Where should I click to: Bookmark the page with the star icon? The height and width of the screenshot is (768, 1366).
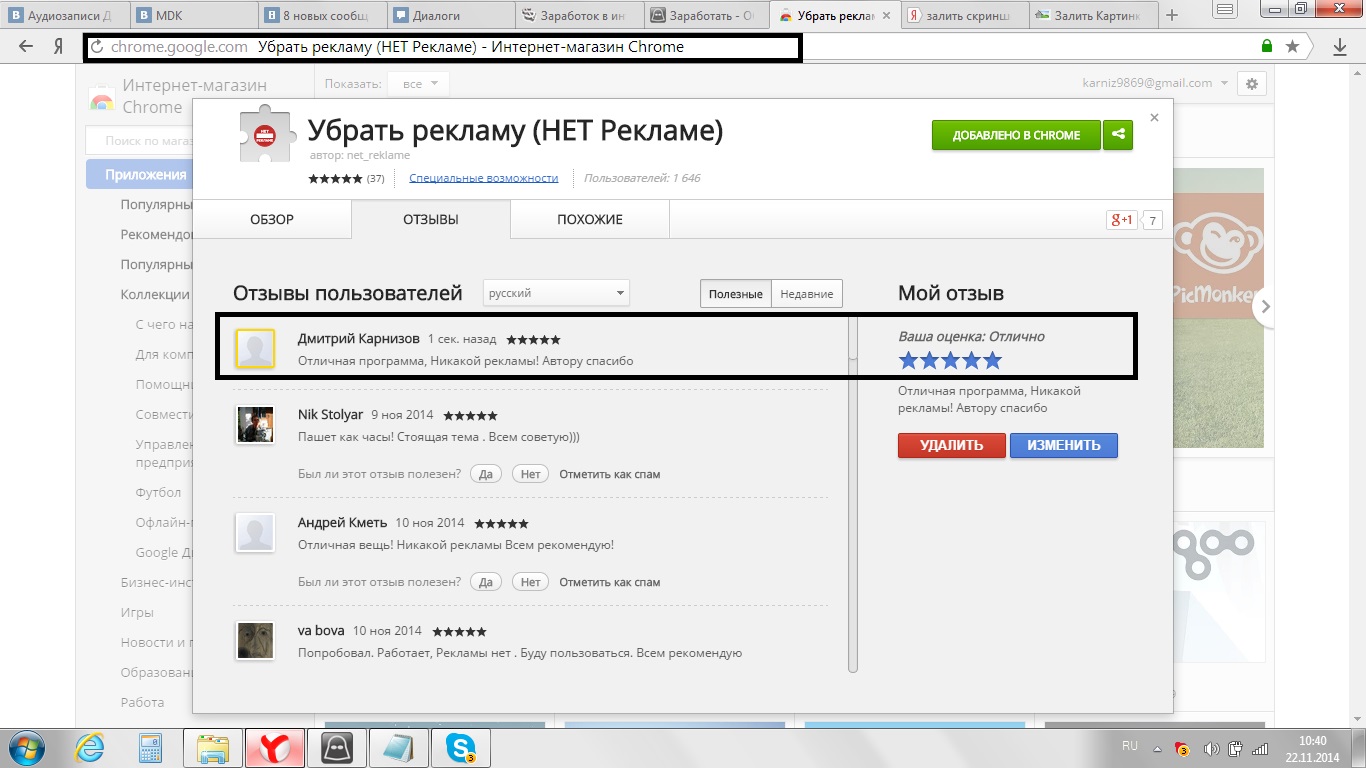pyautogui.click(x=1293, y=47)
